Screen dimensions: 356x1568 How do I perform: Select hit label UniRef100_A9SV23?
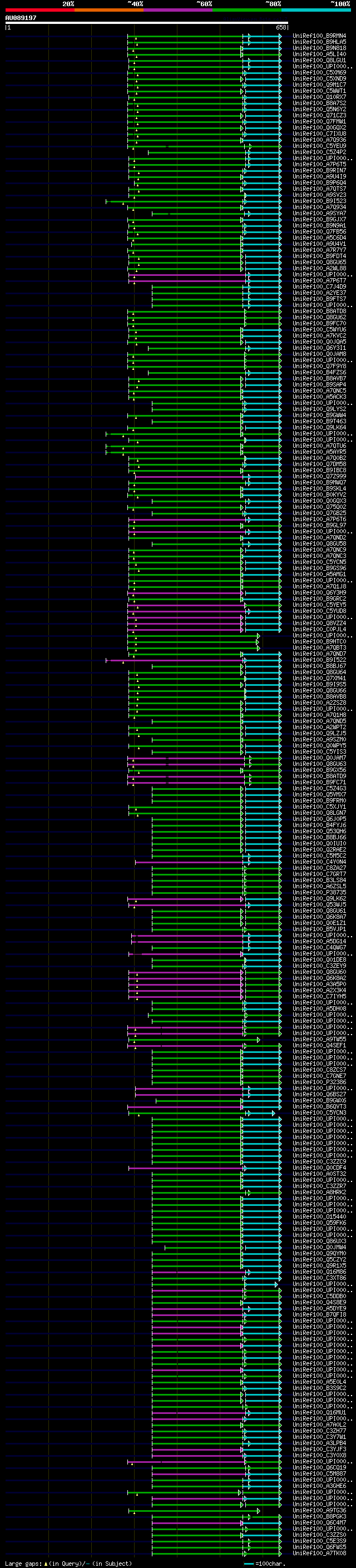click(x=319, y=195)
